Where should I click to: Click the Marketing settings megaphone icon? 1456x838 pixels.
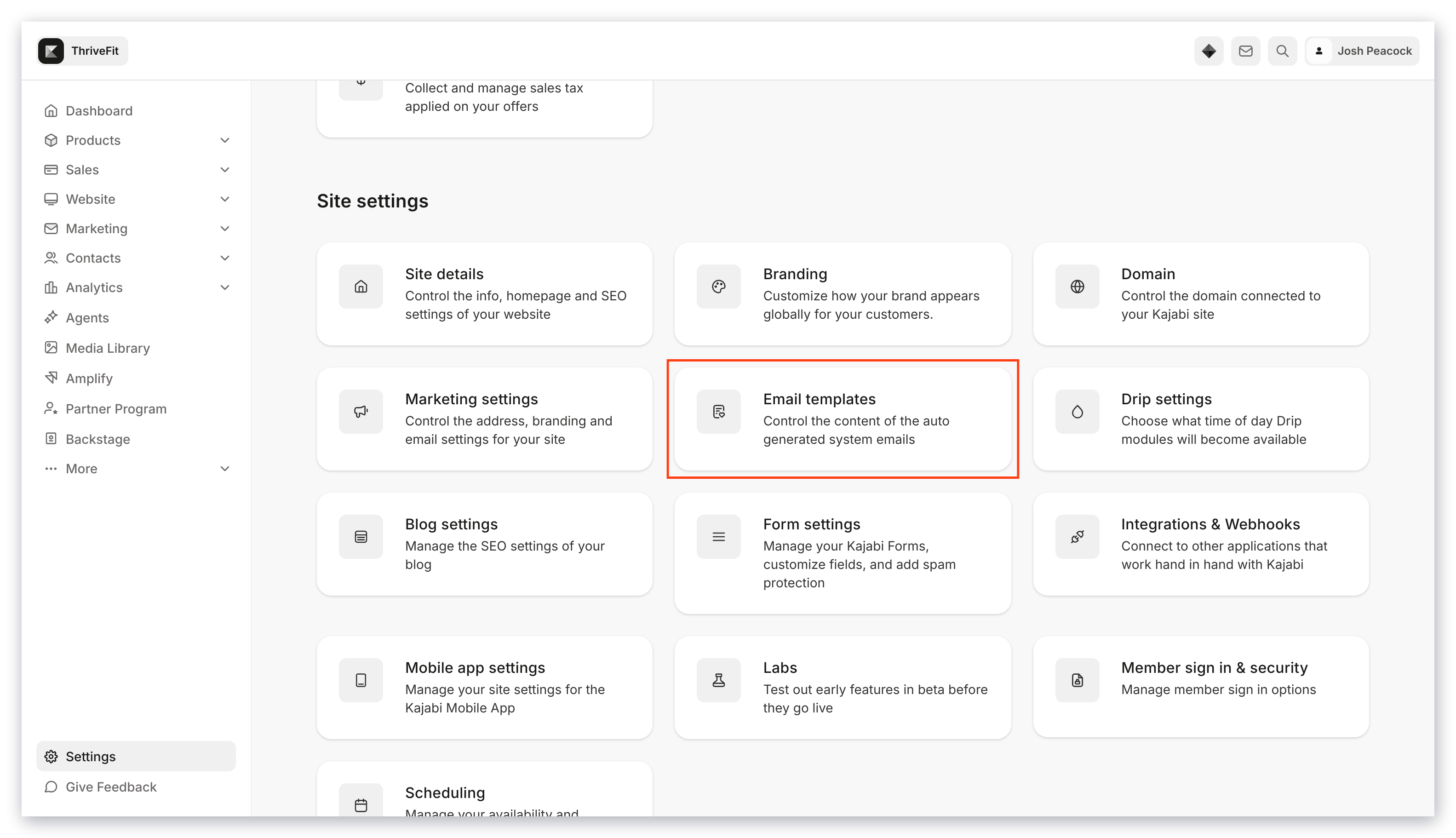click(x=361, y=412)
